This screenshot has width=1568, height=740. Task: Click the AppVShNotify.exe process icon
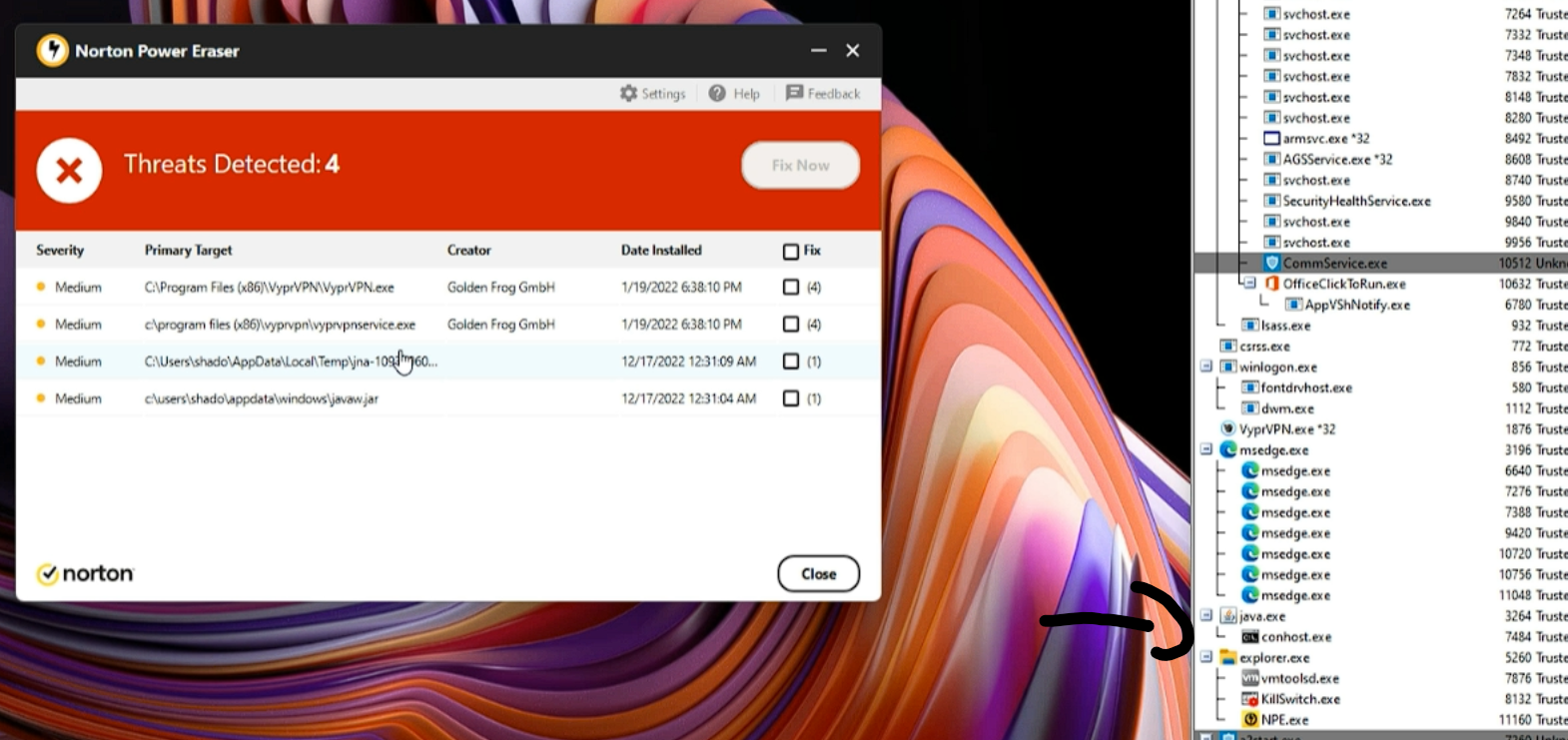click(x=1293, y=305)
